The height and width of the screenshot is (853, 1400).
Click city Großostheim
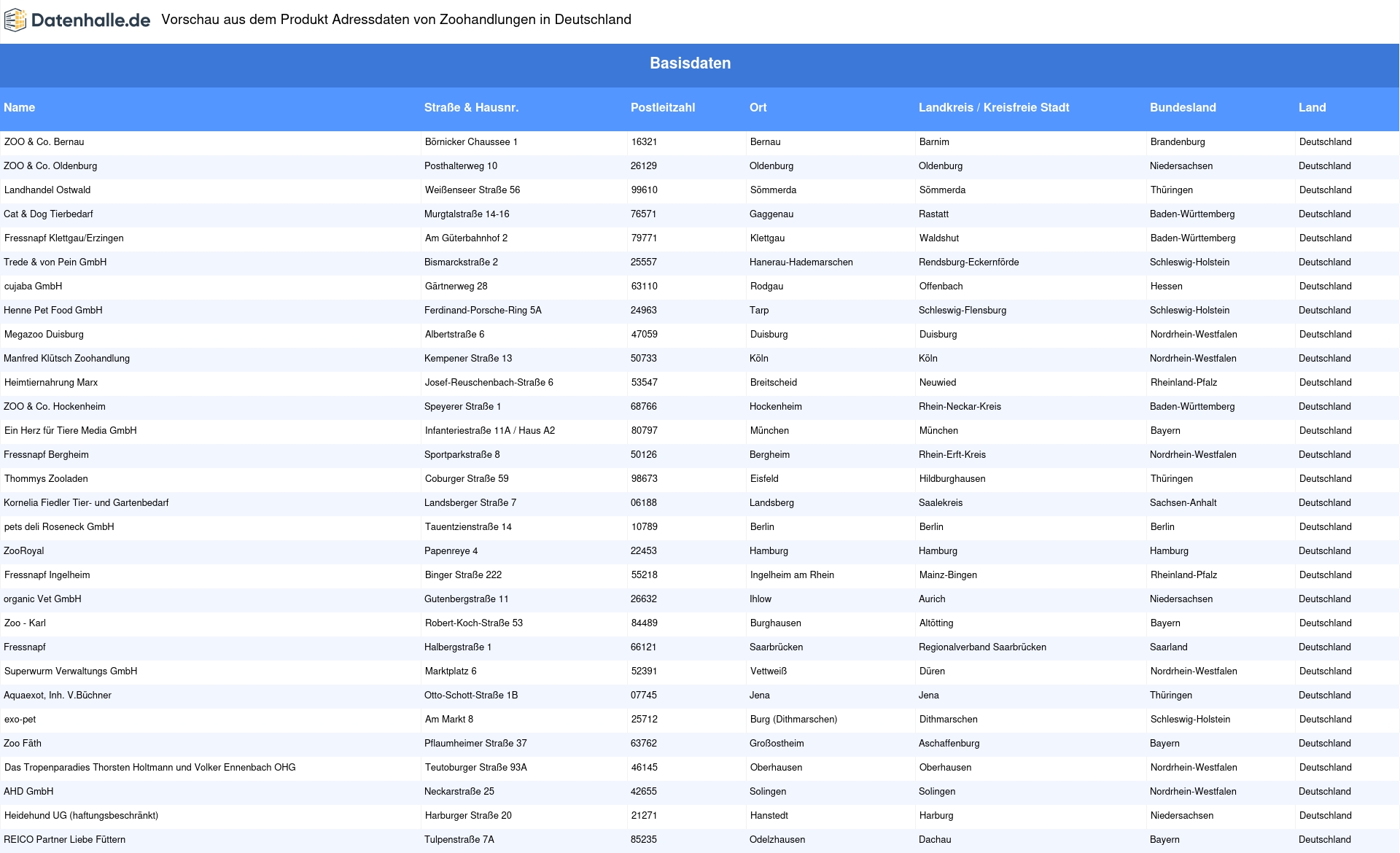coord(777,744)
